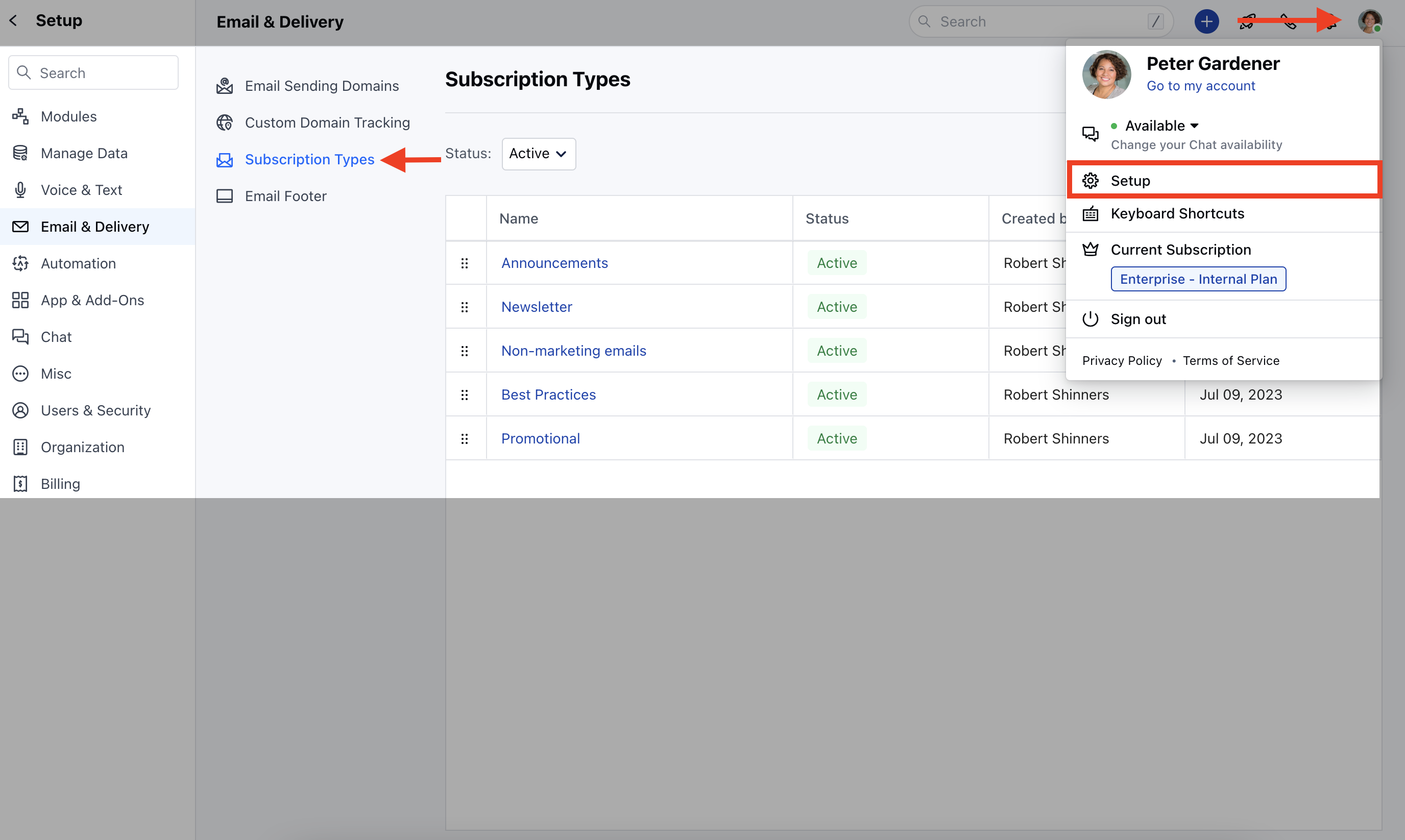Click the Email Sending Domains icon
Viewport: 1405px width, 840px height.
(225, 86)
